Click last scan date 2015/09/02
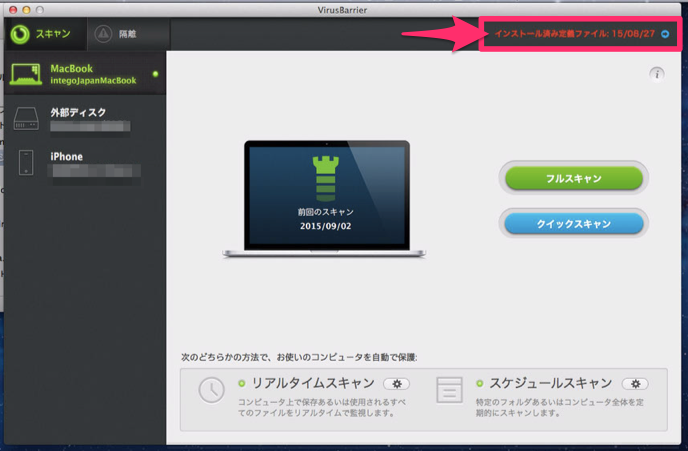The width and height of the screenshot is (688, 451). 326,226
